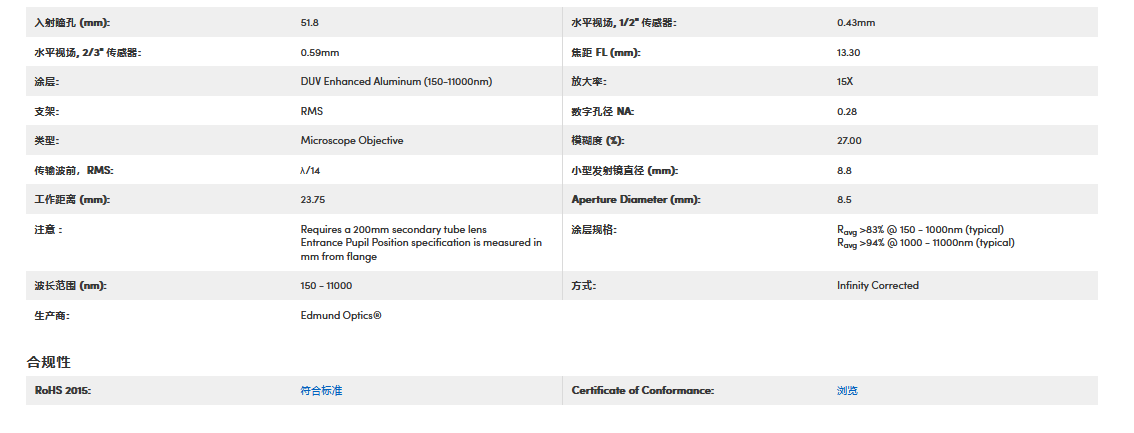
Task: Select the 150 - 11000 wavelength range value
Action: point(326,285)
